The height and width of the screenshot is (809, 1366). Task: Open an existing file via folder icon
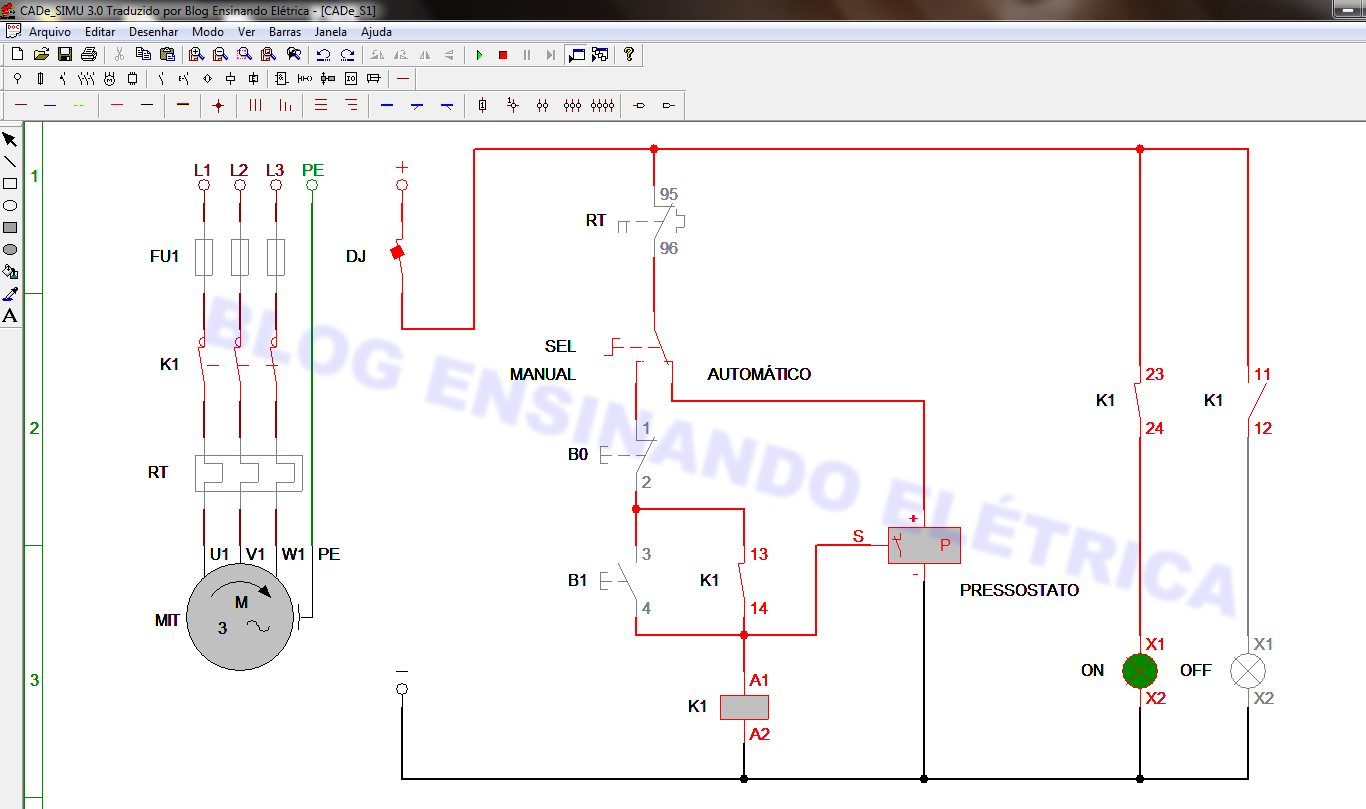41,54
